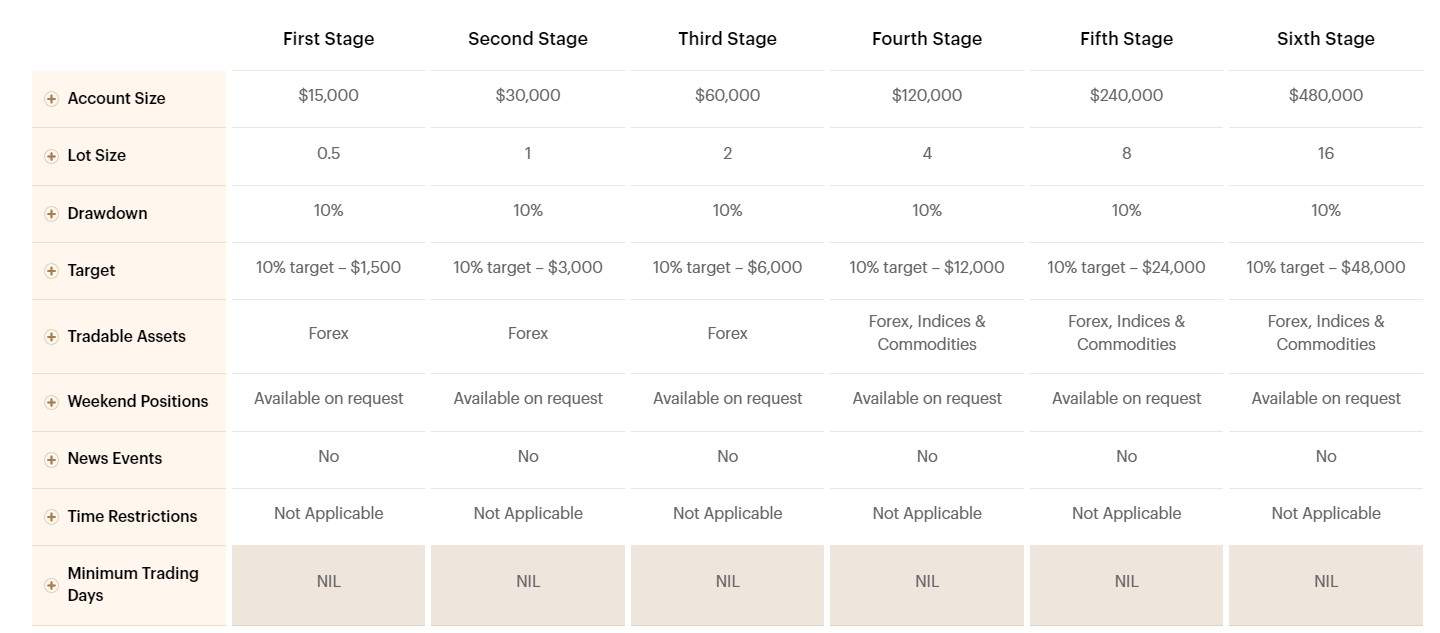Click the Second Stage NIL cell
Image resolution: width=1440 pixels, height=633 pixels.
pos(528,582)
